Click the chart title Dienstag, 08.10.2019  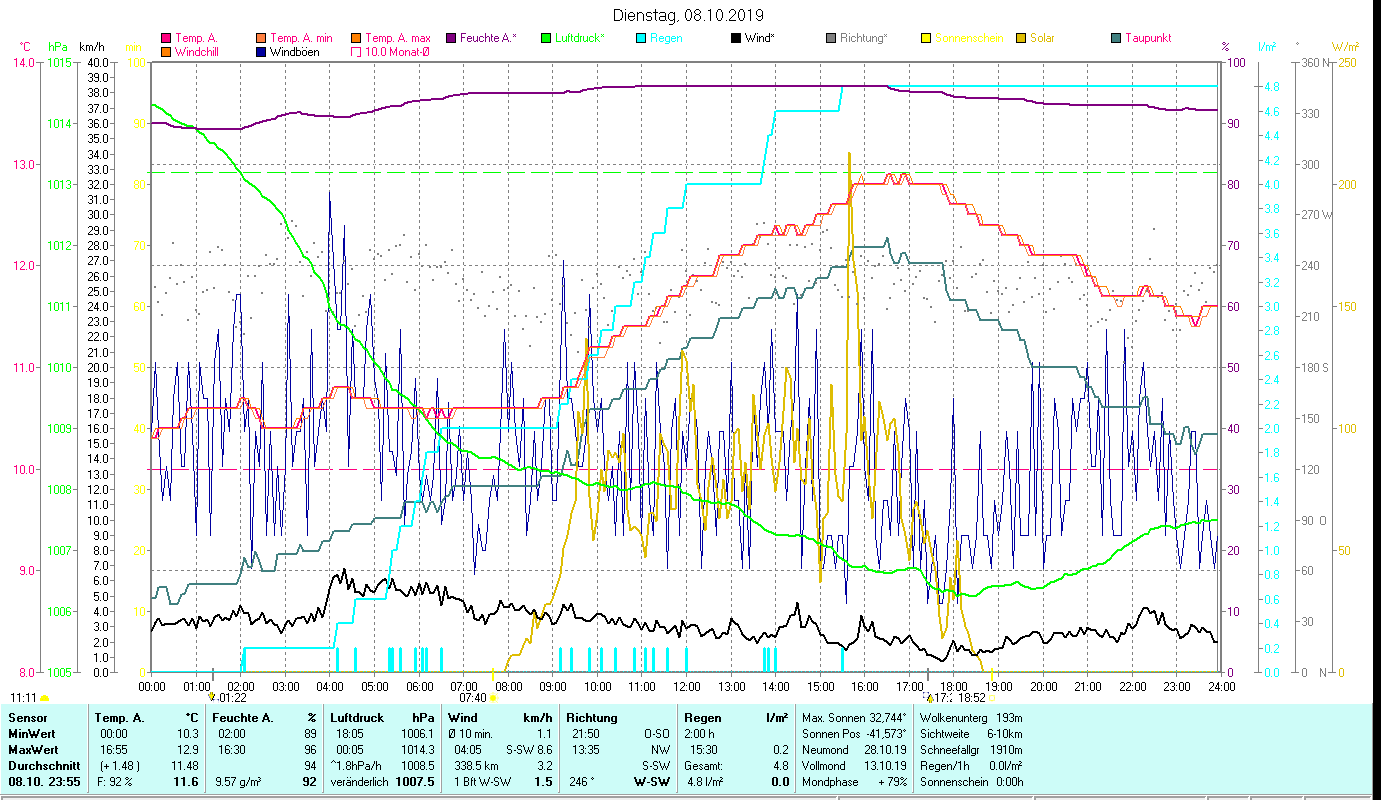pos(688,15)
